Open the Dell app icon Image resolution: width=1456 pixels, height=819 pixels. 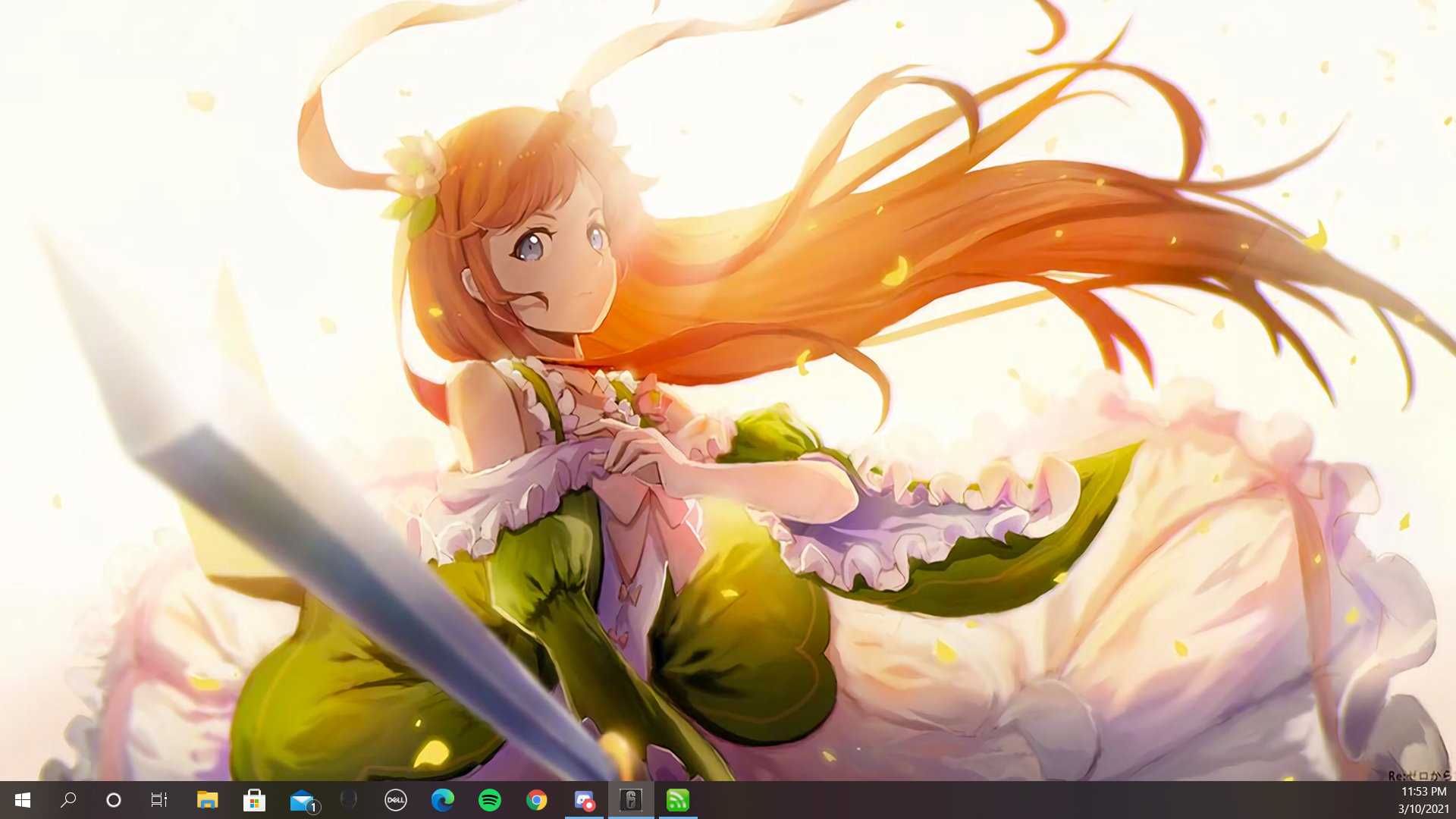point(395,800)
